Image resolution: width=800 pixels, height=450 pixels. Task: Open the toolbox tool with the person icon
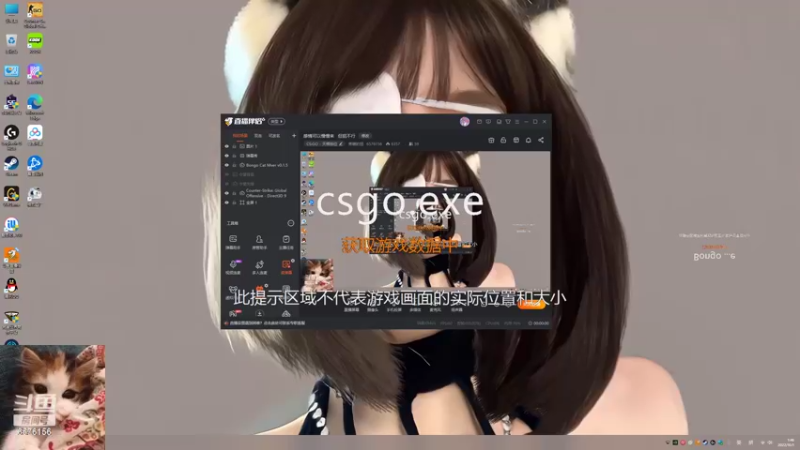tap(259, 242)
